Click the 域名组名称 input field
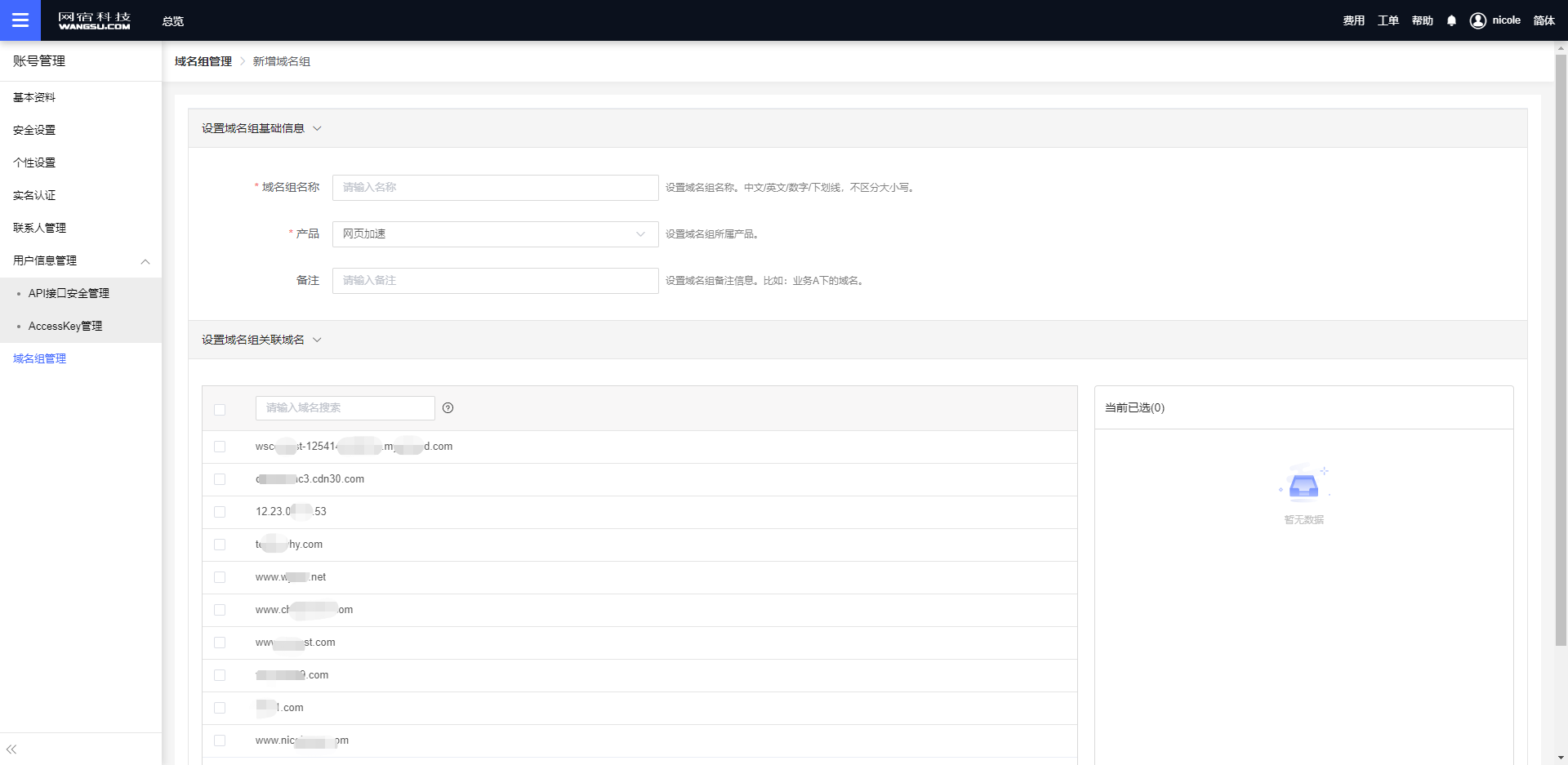 pos(495,188)
